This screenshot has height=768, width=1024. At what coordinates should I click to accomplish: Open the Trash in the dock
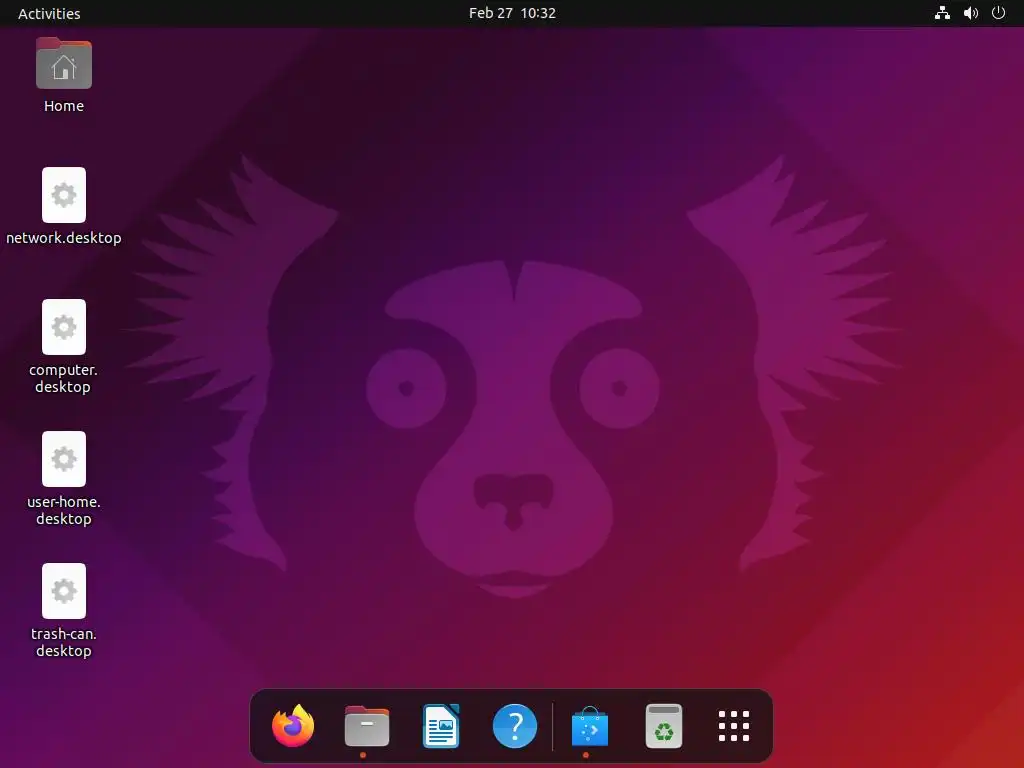(x=664, y=726)
